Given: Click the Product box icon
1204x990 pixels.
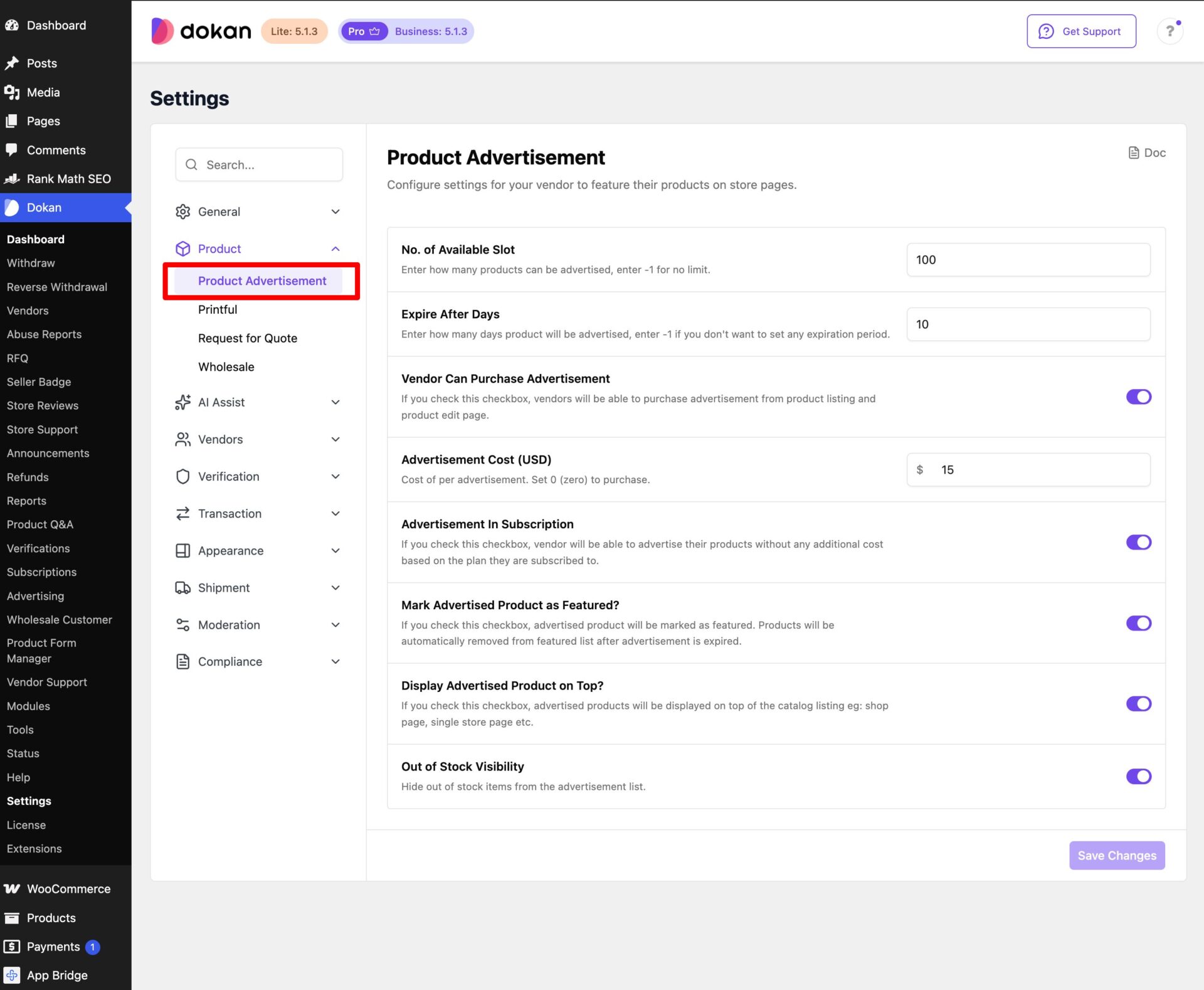Looking at the screenshot, I should pyautogui.click(x=182, y=248).
